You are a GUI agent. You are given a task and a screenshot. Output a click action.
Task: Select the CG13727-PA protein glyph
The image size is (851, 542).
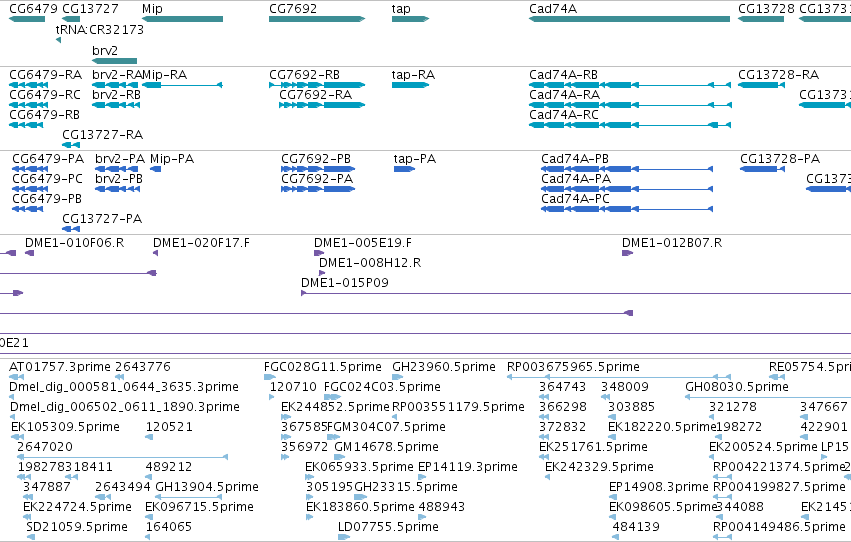pyautogui.click(x=71, y=229)
